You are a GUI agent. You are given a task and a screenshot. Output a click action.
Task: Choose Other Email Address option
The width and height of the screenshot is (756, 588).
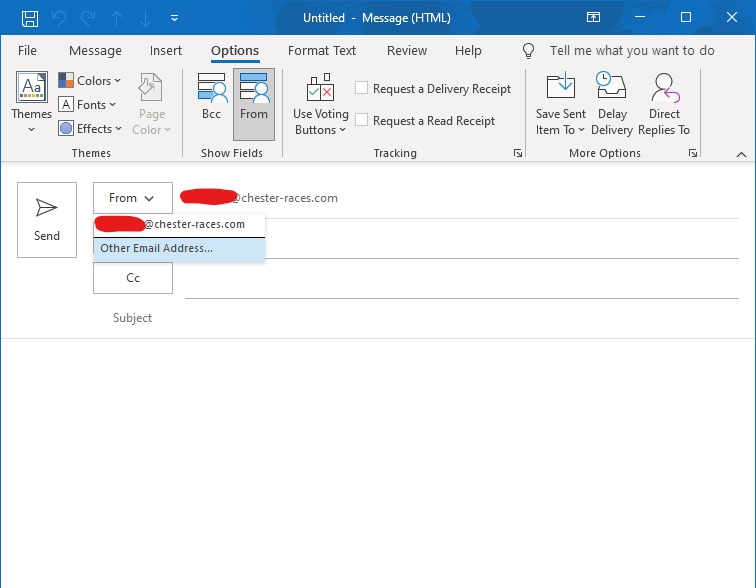(179, 249)
